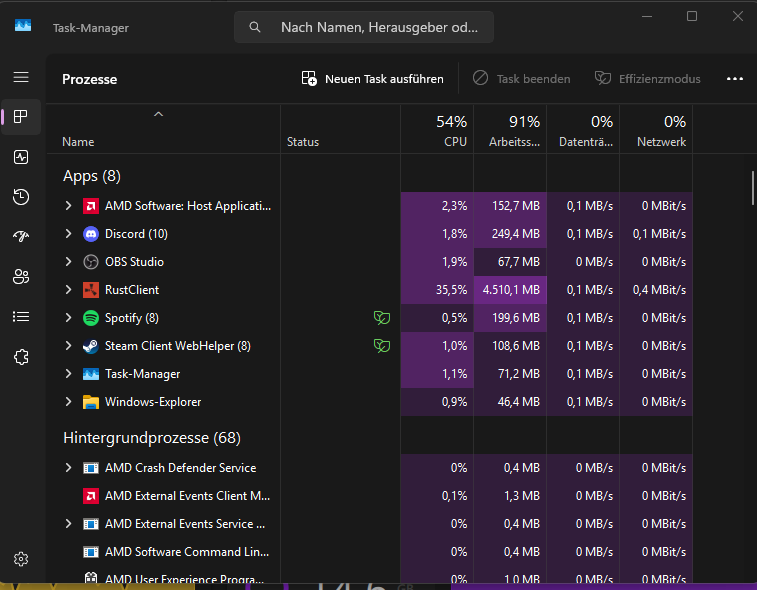Image resolution: width=757 pixels, height=590 pixels.
Task: Expand the Windows-Explorer row
Action: (68, 402)
